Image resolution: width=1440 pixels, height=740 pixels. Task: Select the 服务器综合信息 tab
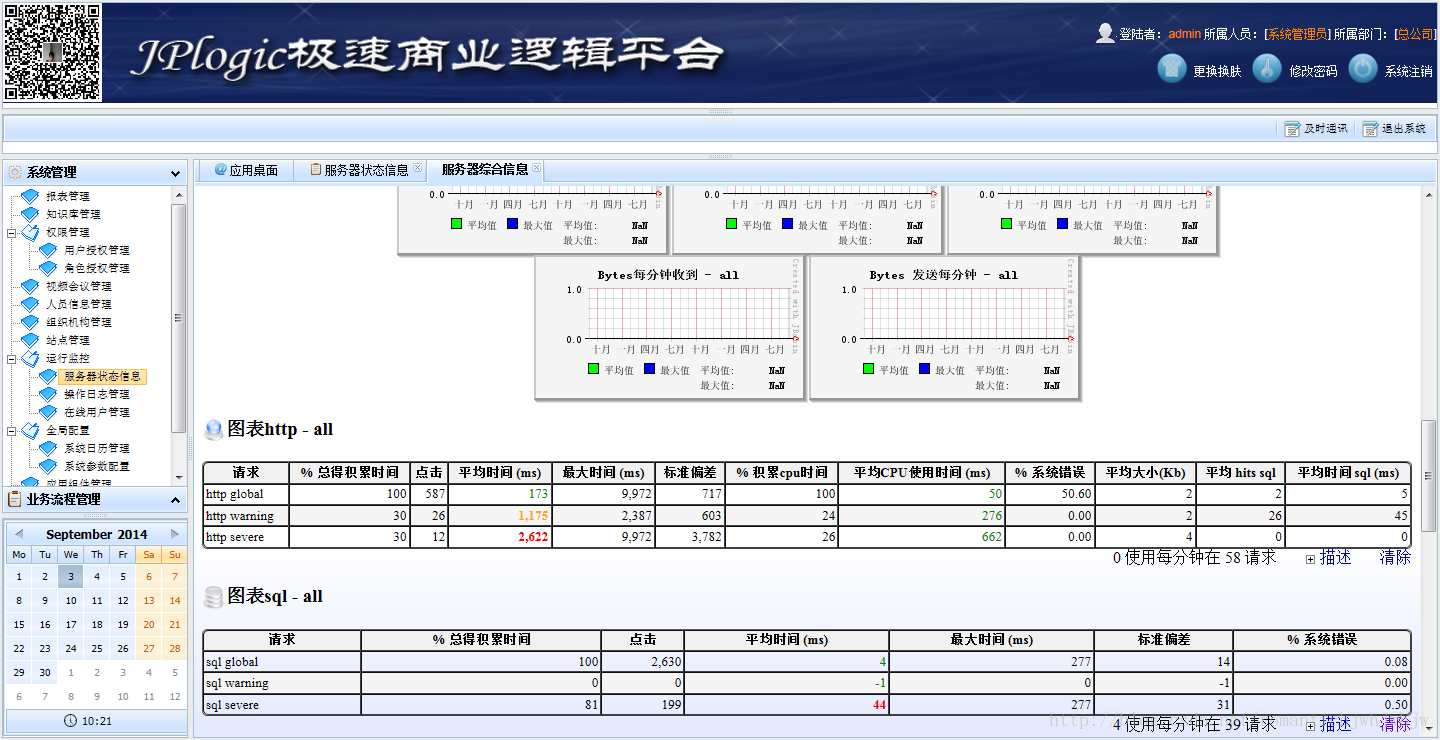coord(485,169)
